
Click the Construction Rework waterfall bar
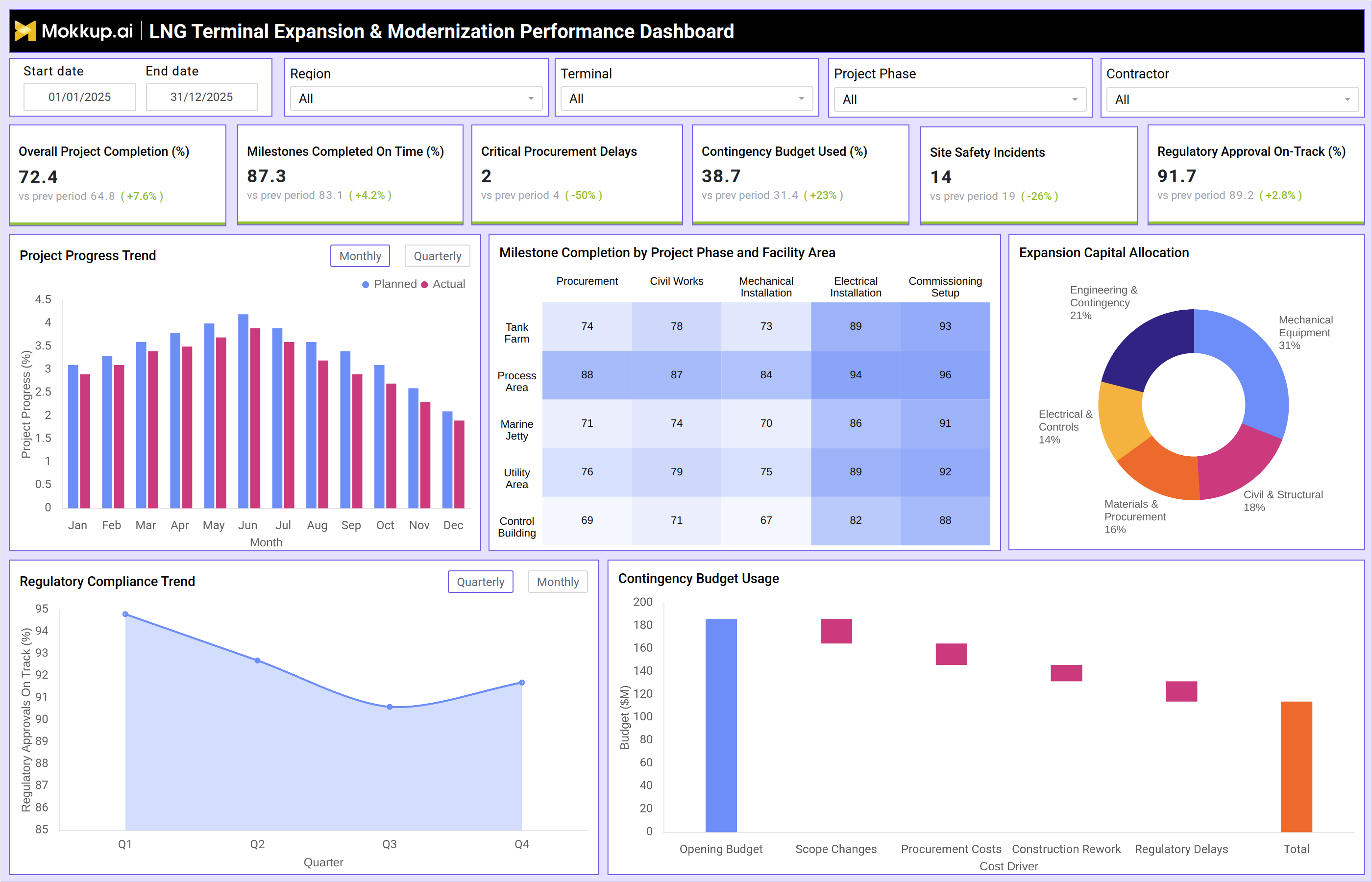1066,673
